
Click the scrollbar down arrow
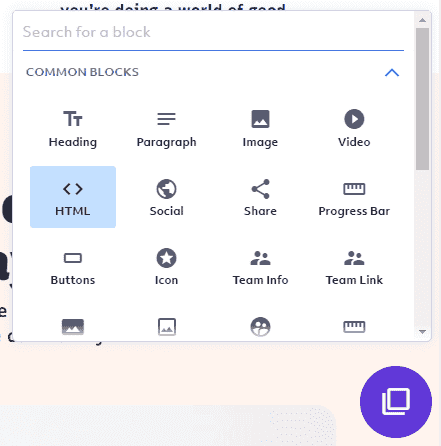(x=422, y=332)
